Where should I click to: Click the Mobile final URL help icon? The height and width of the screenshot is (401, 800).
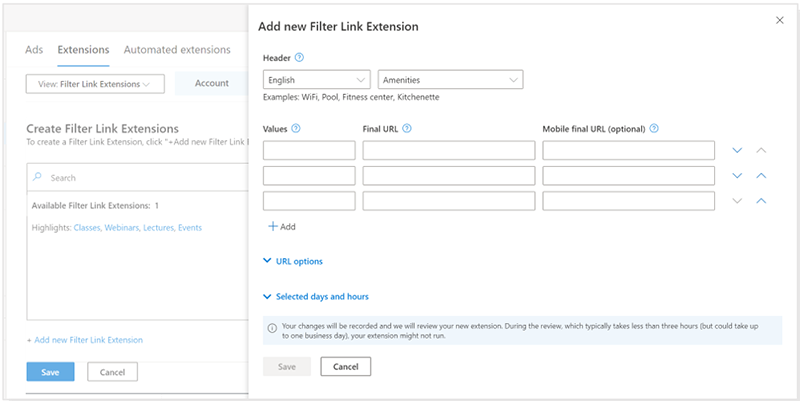654,128
